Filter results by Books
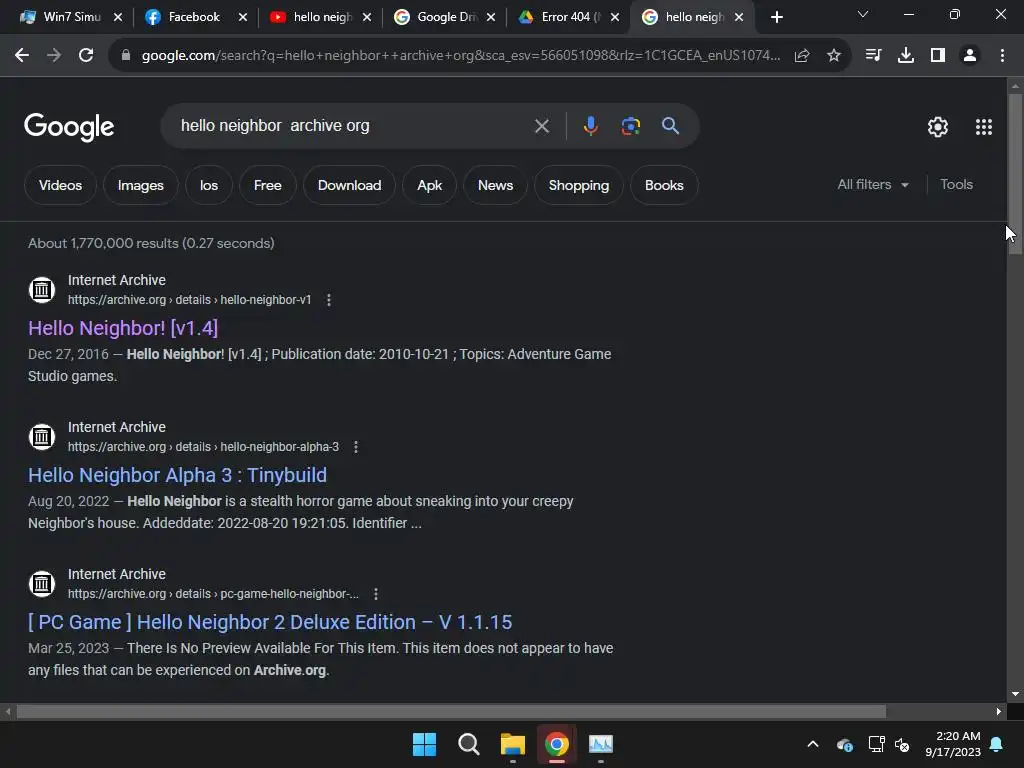 [x=664, y=185]
